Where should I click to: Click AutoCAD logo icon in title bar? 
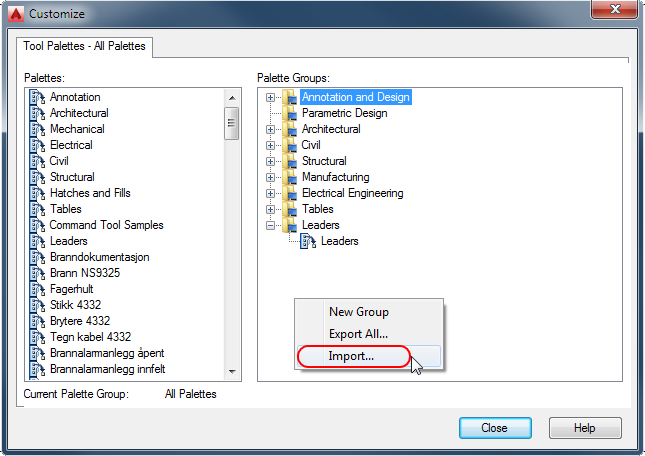click(15, 13)
